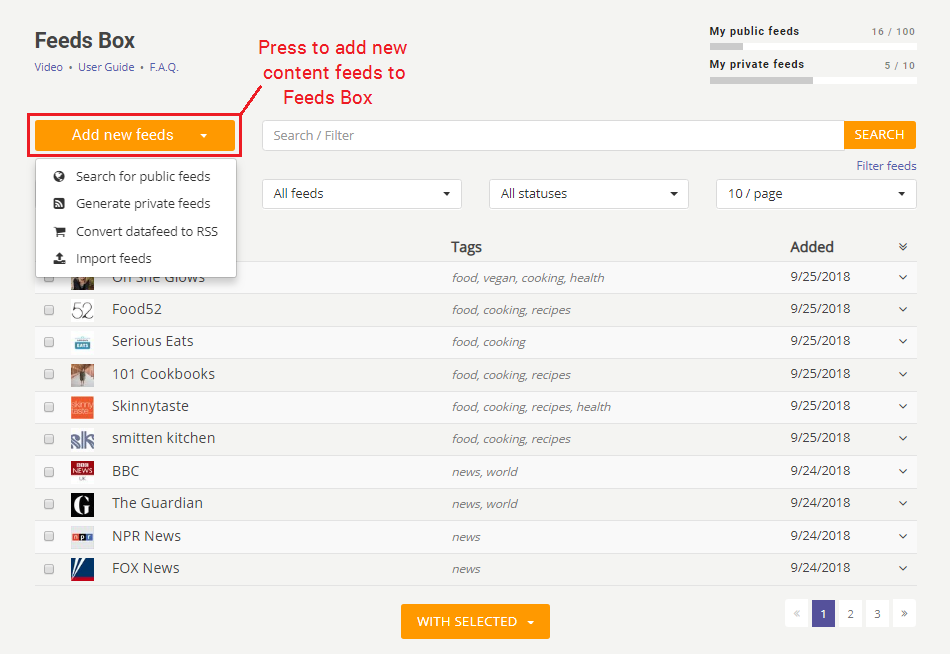Open the 10 / page dropdown

pos(816,194)
